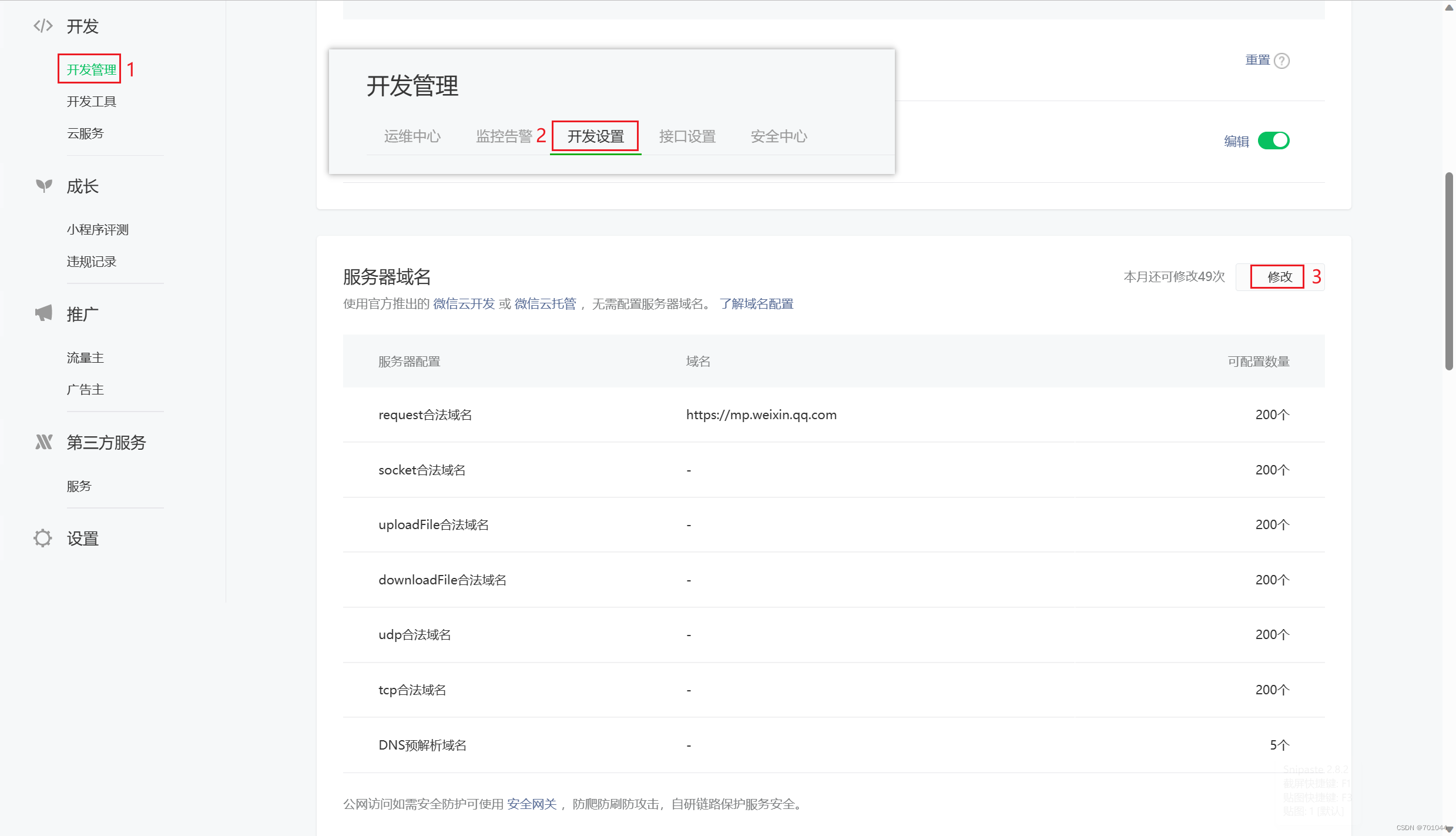Image resolution: width=1456 pixels, height=836 pixels.
Task: Open the 安全网关 link
Action: (x=532, y=804)
